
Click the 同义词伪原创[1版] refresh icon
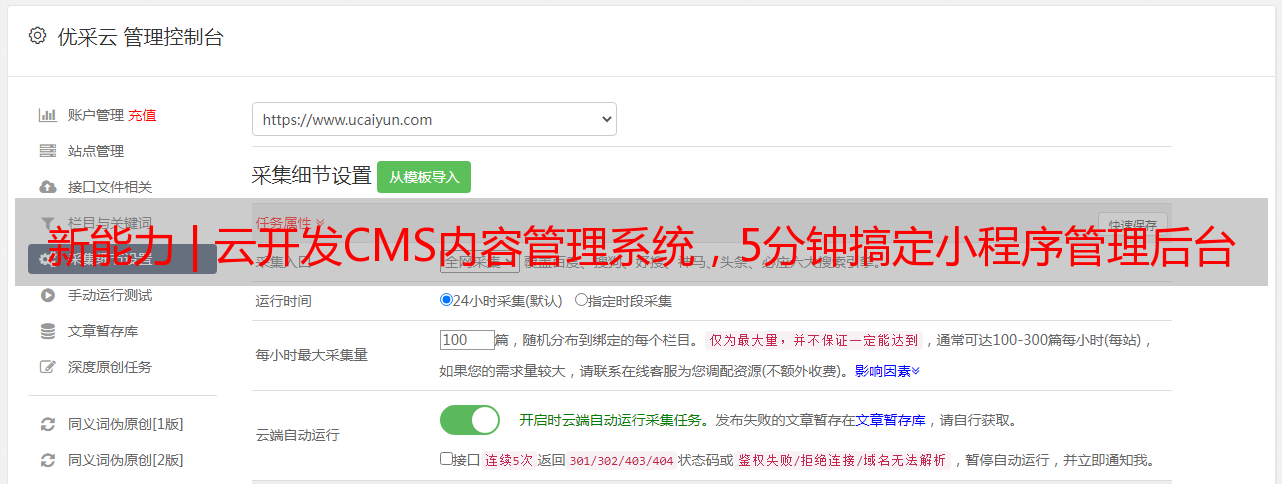(x=47, y=424)
